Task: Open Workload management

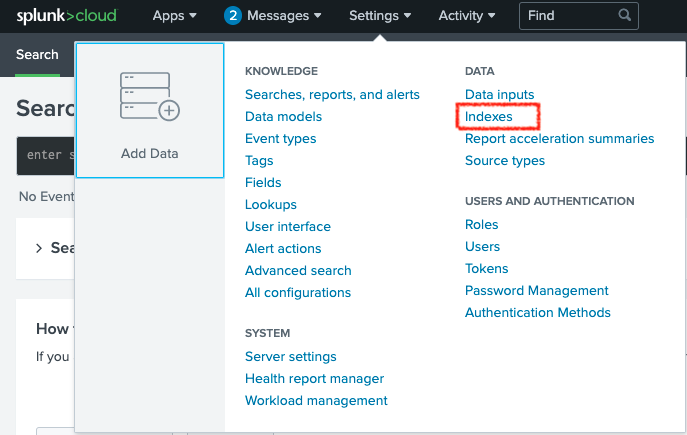Action: tap(316, 400)
